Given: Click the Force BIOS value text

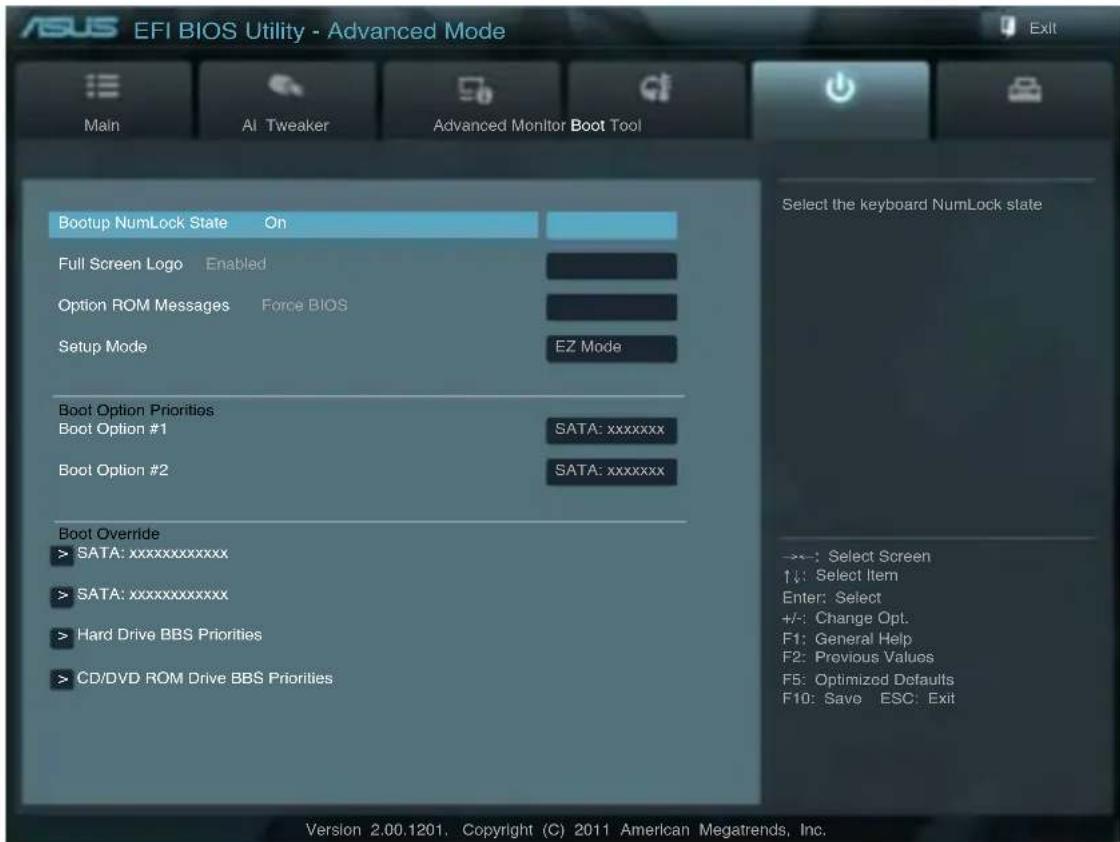Looking at the screenshot, I should [304, 306].
